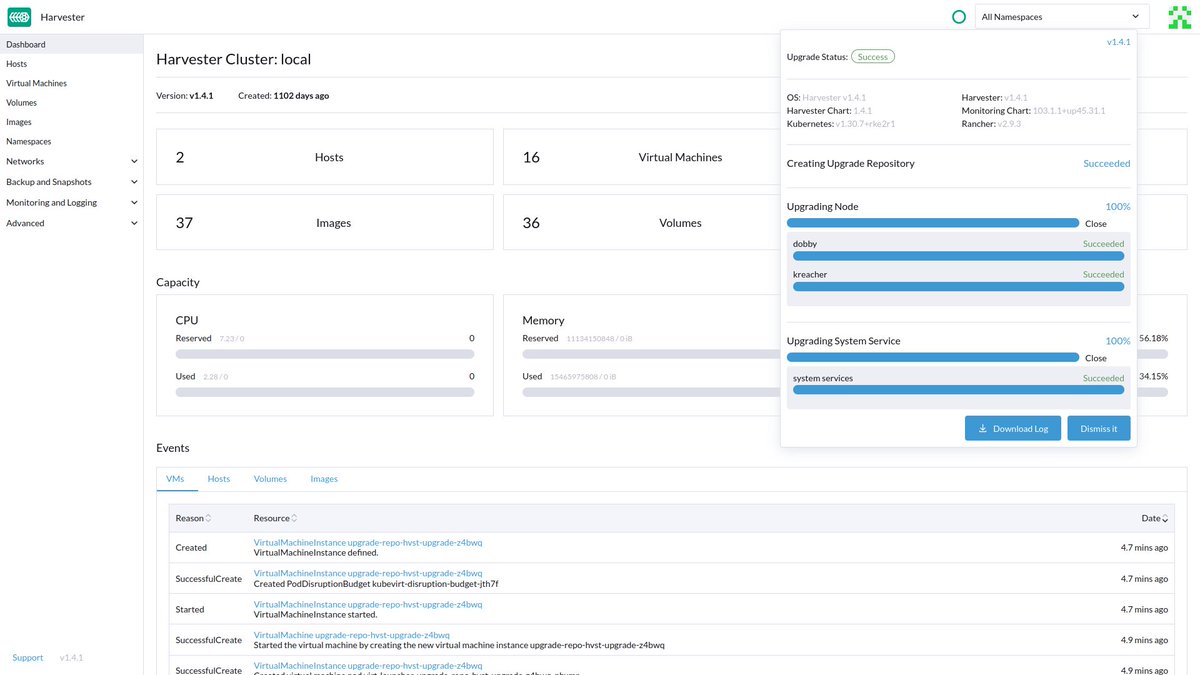The height and width of the screenshot is (675, 1200).
Task: Open VirtualMachine upgrade-repo-hvst-upgrade-z4bwq link
Action: click(352, 635)
